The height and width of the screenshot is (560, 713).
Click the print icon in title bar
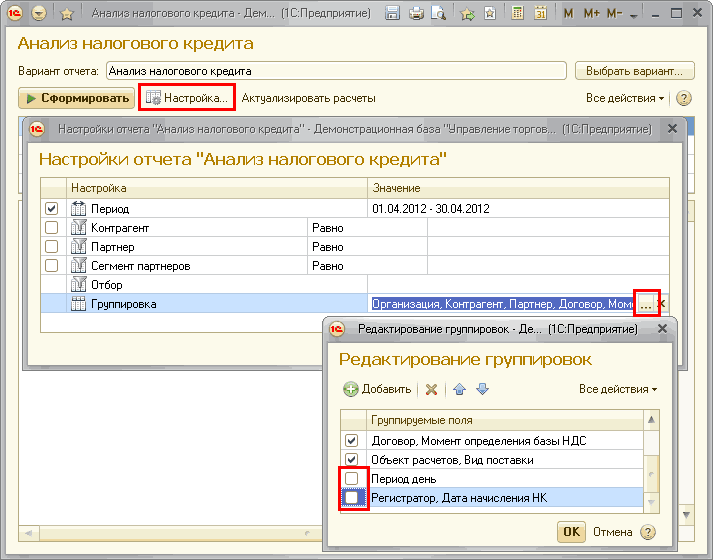[x=415, y=14]
